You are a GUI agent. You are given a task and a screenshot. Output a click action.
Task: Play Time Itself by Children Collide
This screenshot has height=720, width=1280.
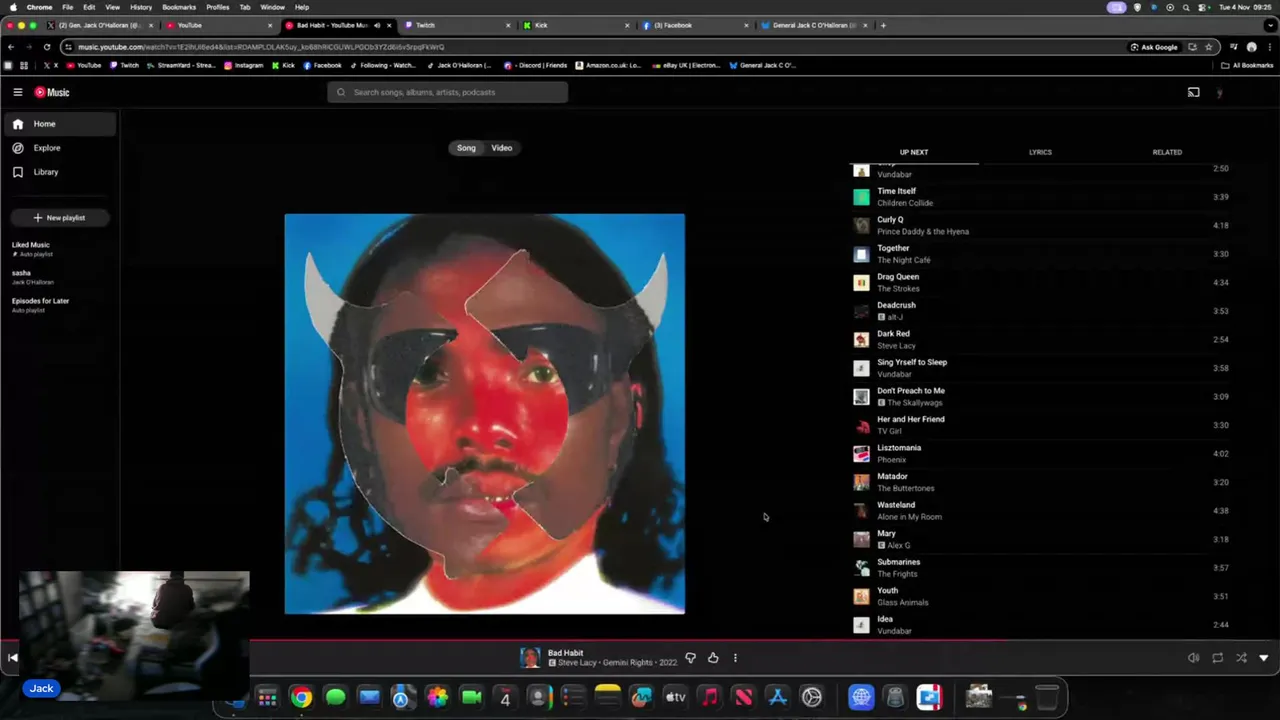1040,197
